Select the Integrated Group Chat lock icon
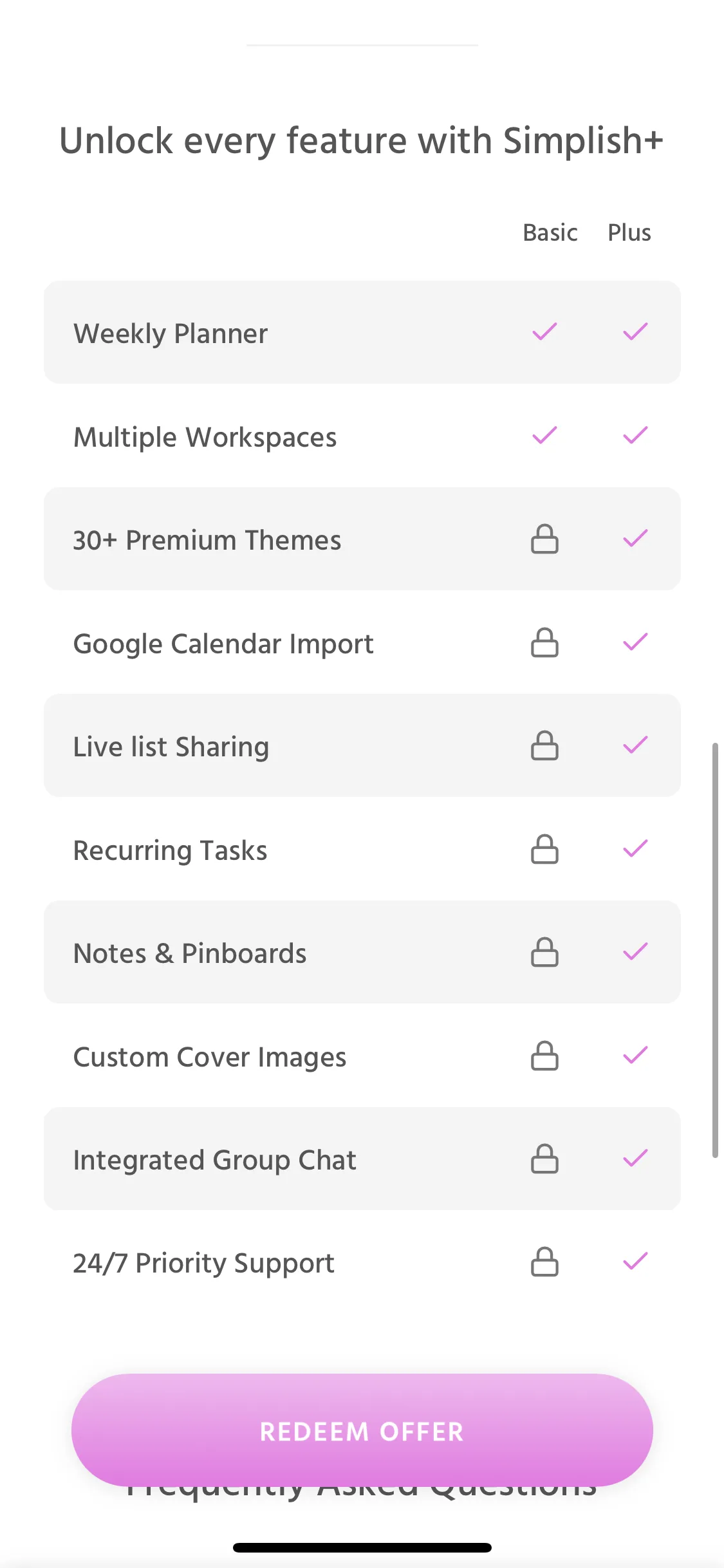Viewport: 724px width, 1568px height. 544,1159
